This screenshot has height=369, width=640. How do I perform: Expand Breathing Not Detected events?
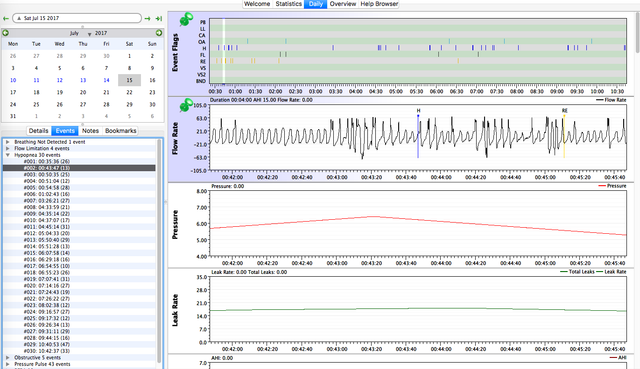[7, 142]
